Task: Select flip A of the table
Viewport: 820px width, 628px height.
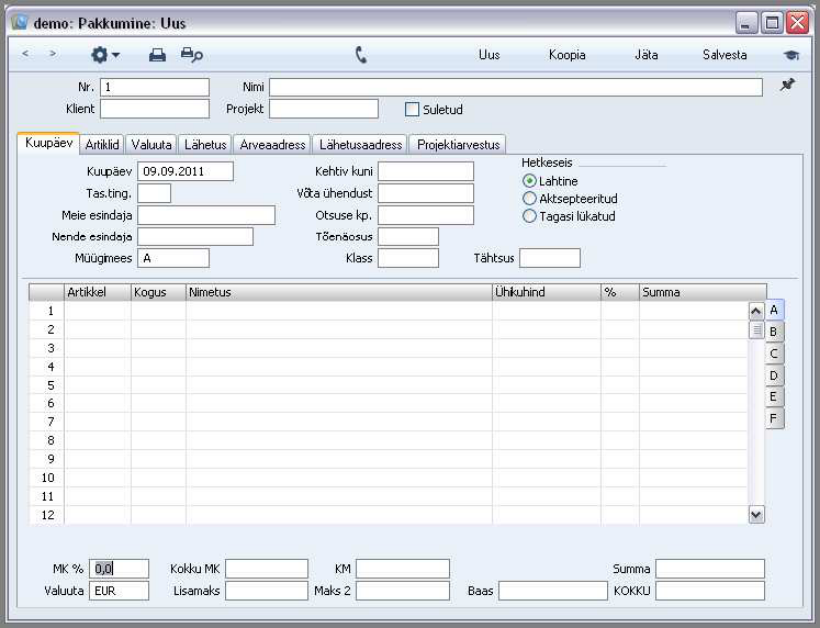Action: (774, 310)
